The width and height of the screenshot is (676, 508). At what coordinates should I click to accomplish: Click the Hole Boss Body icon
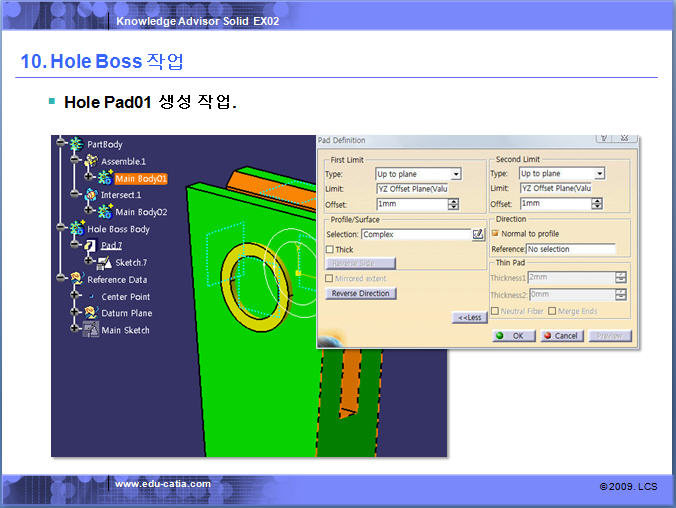pos(76,229)
